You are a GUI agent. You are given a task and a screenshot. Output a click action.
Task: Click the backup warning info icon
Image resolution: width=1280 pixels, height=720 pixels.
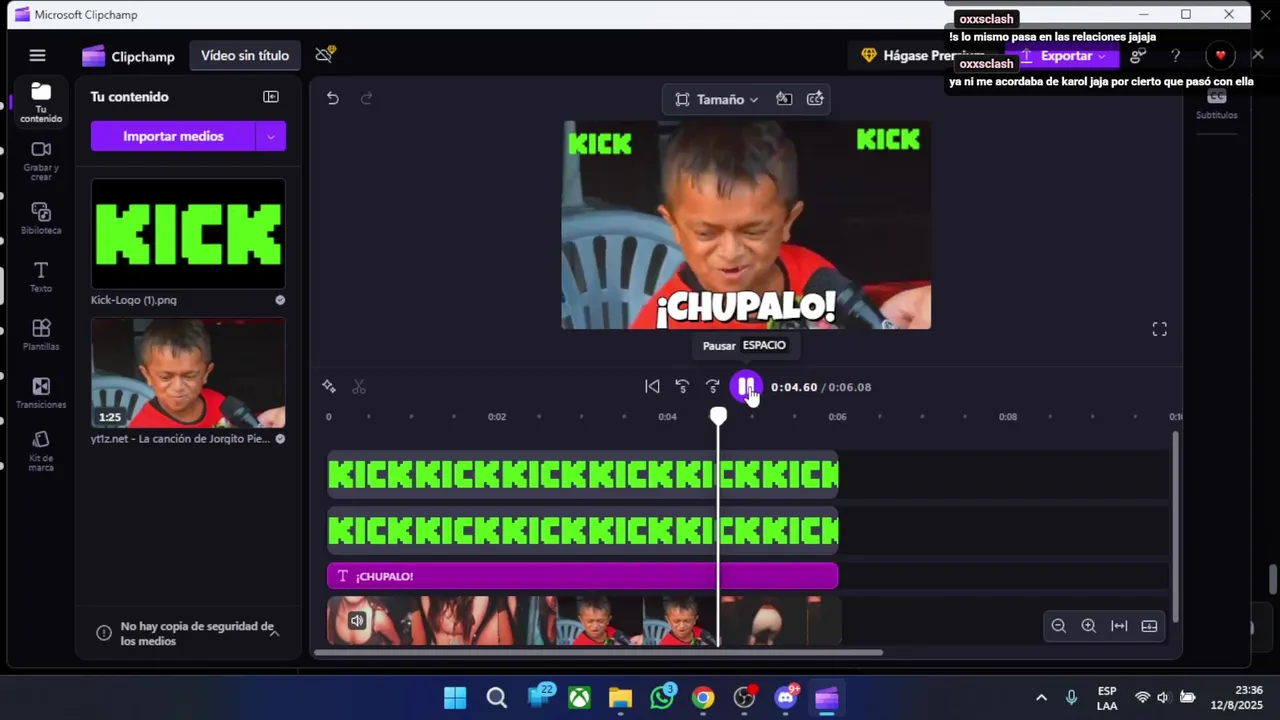coord(104,633)
